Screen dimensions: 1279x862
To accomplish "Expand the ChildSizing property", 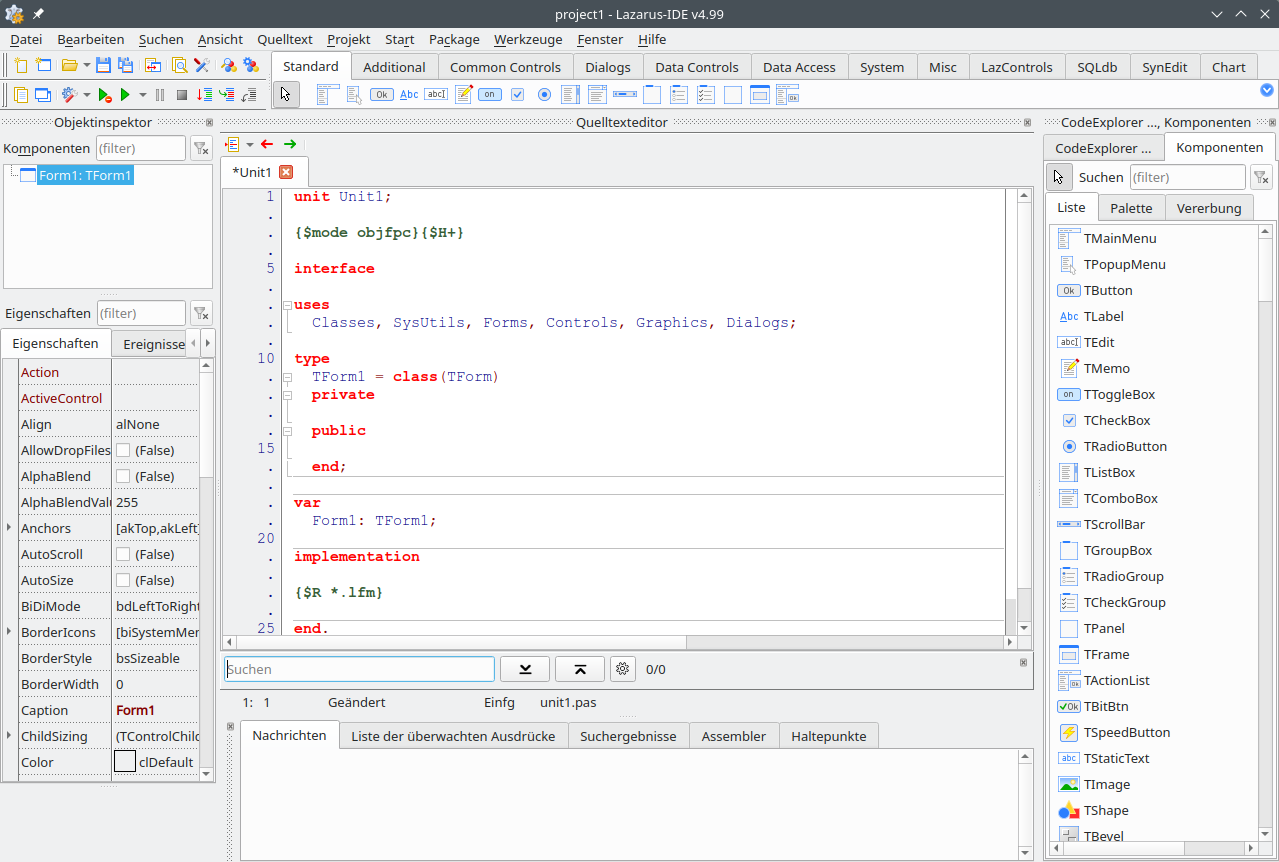I will coord(9,736).
